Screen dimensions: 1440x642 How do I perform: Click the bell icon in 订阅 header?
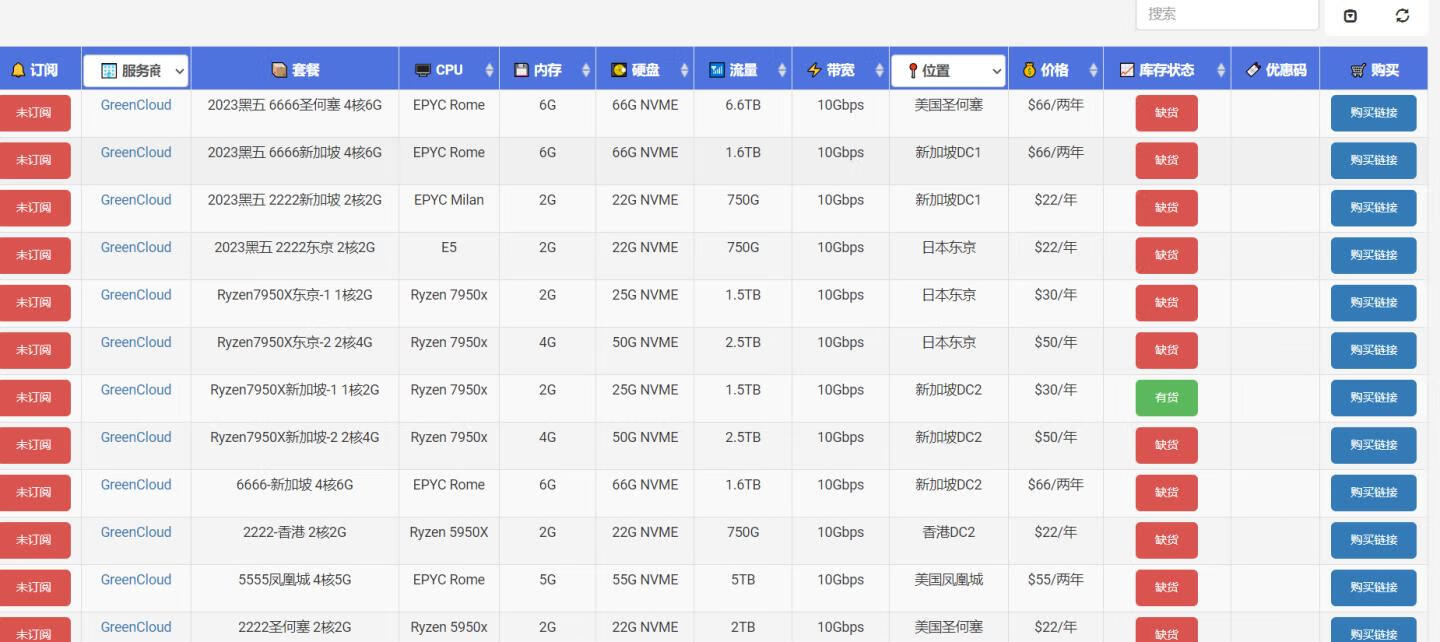click(x=18, y=70)
